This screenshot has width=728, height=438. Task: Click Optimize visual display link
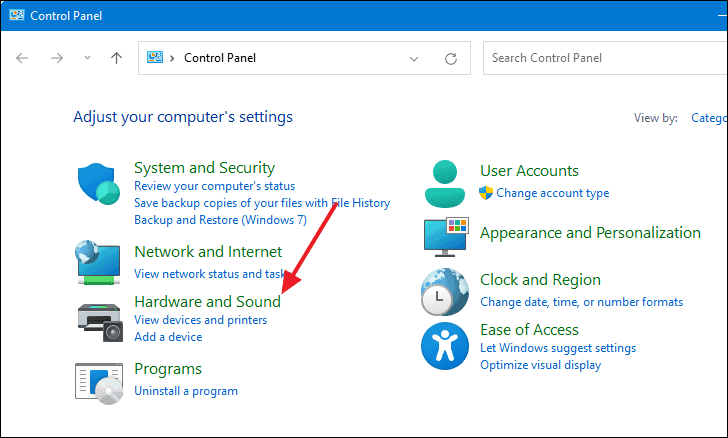coord(540,365)
